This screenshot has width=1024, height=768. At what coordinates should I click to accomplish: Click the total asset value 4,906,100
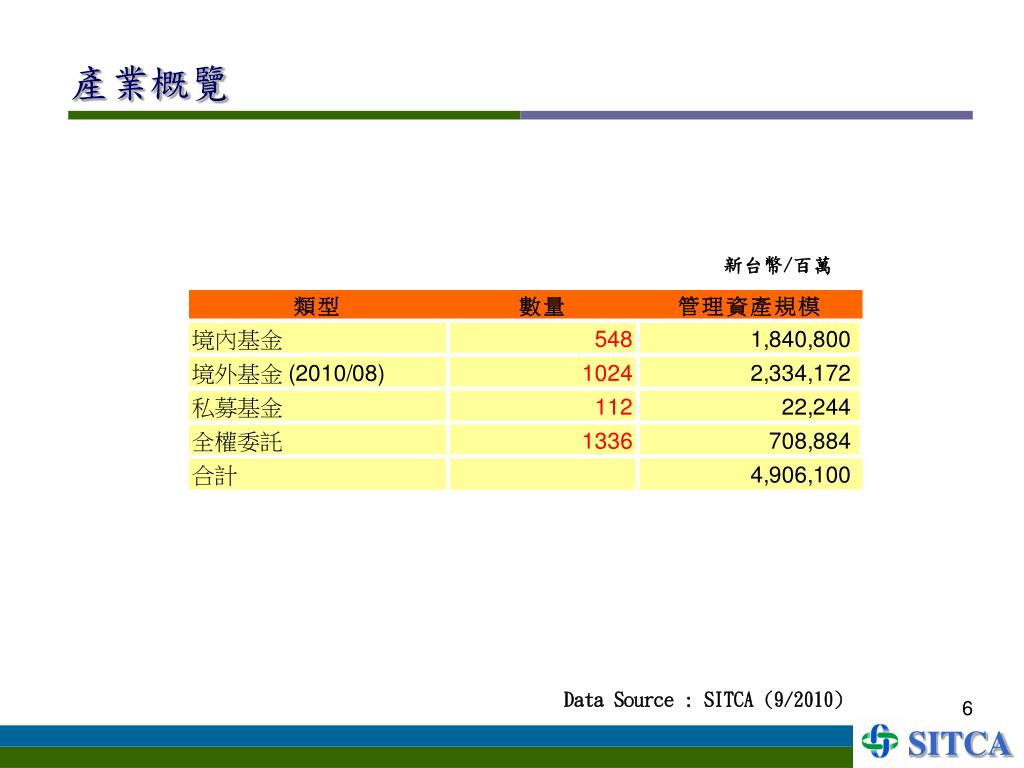point(801,475)
